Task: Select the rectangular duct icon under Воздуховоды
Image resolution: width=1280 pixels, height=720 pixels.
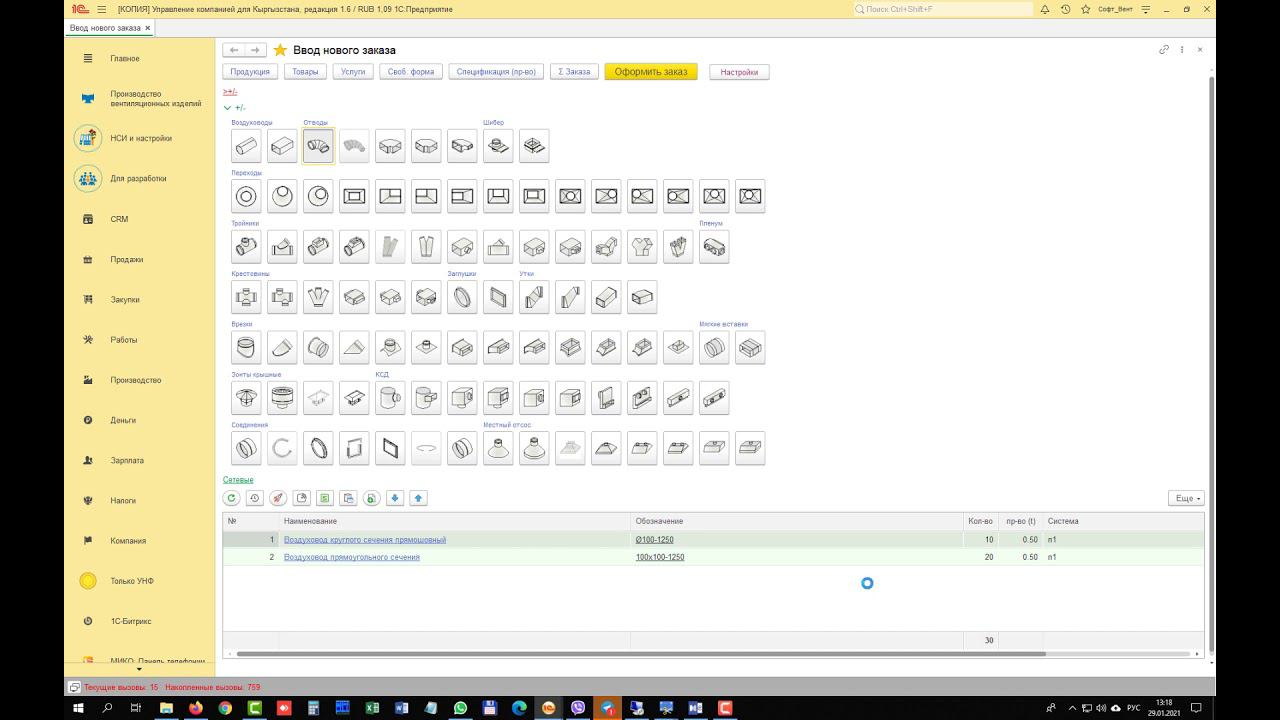Action: coord(282,146)
